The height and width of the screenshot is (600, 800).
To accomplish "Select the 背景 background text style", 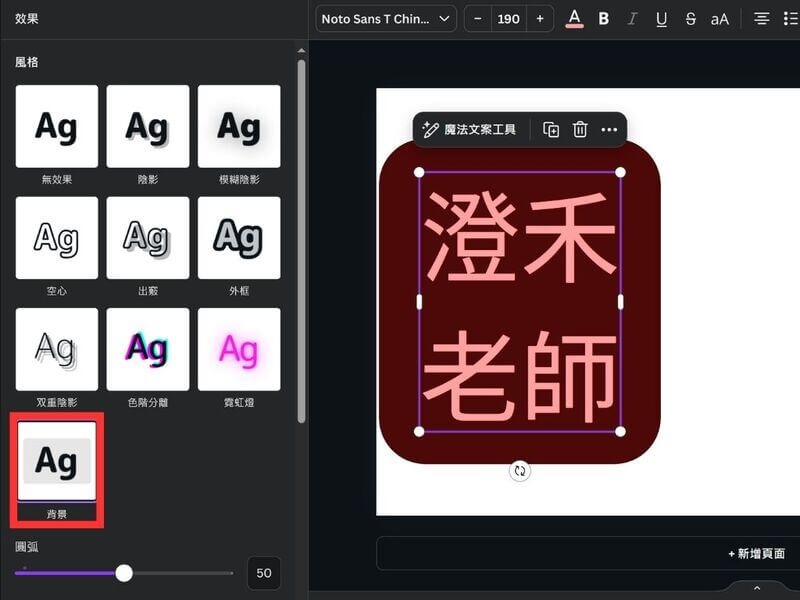I will coord(56,461).
